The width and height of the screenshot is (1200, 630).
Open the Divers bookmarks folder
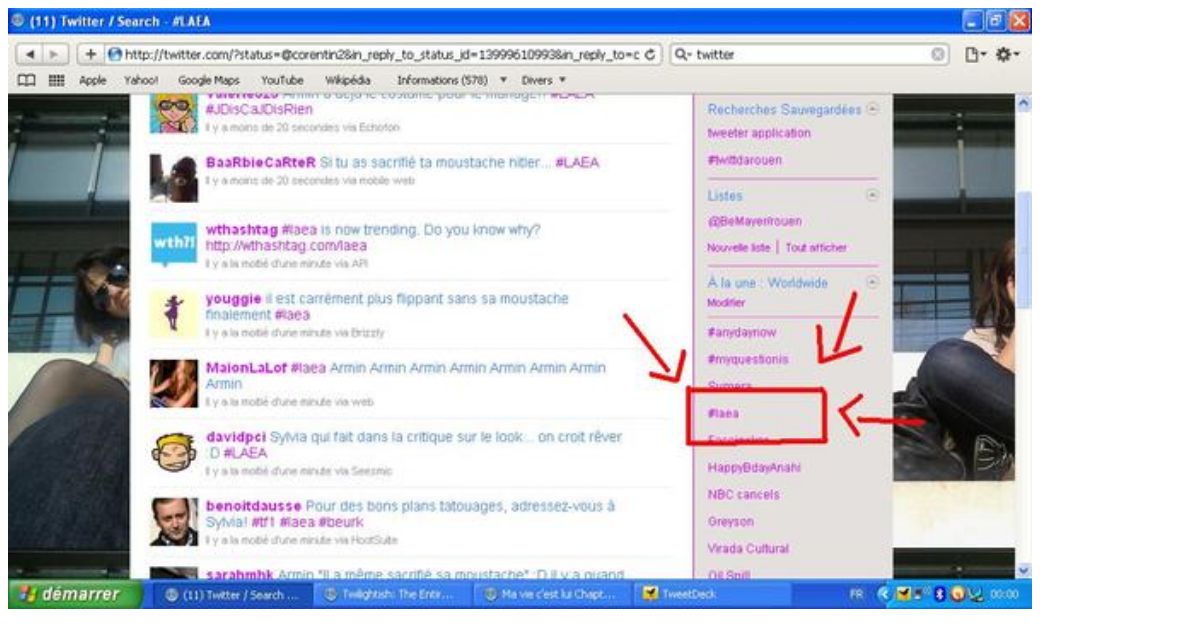click(544, 80)
